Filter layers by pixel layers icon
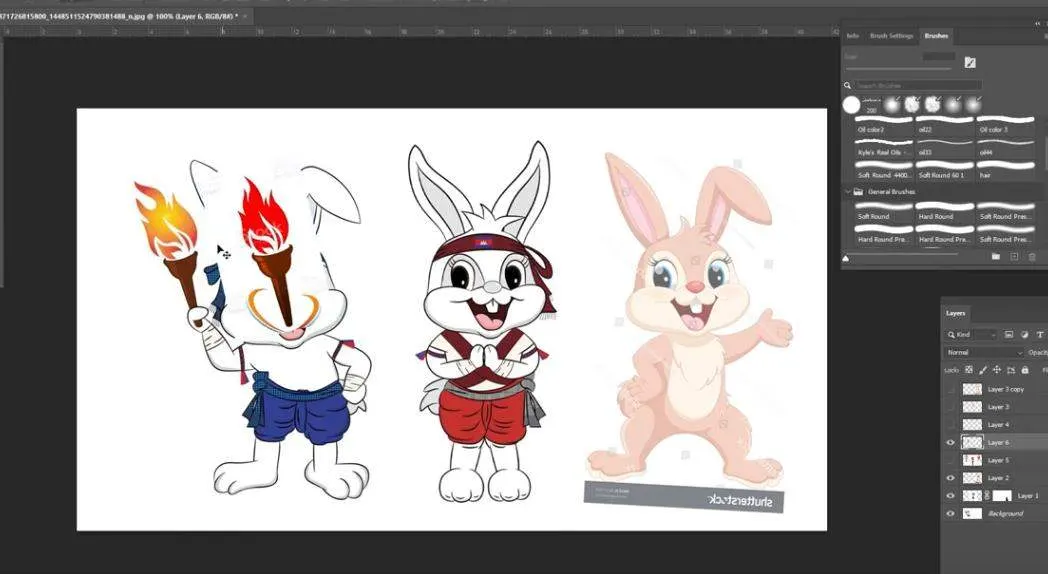Image resolution: width=1048 pixels, height=574 pixels. [1009, 335]
